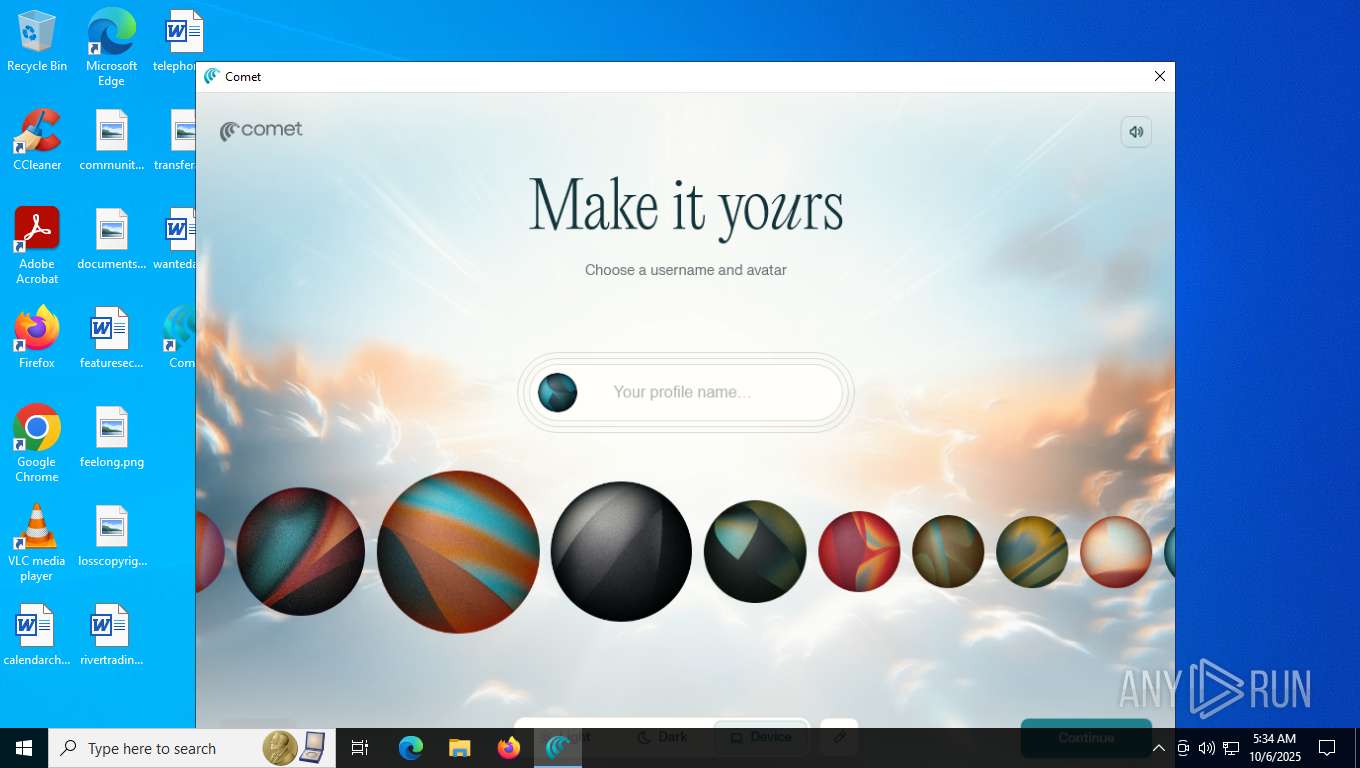Open Task View from the taskbar
The width and height of the screenshot is (1360, 768).
coord(360,748)
